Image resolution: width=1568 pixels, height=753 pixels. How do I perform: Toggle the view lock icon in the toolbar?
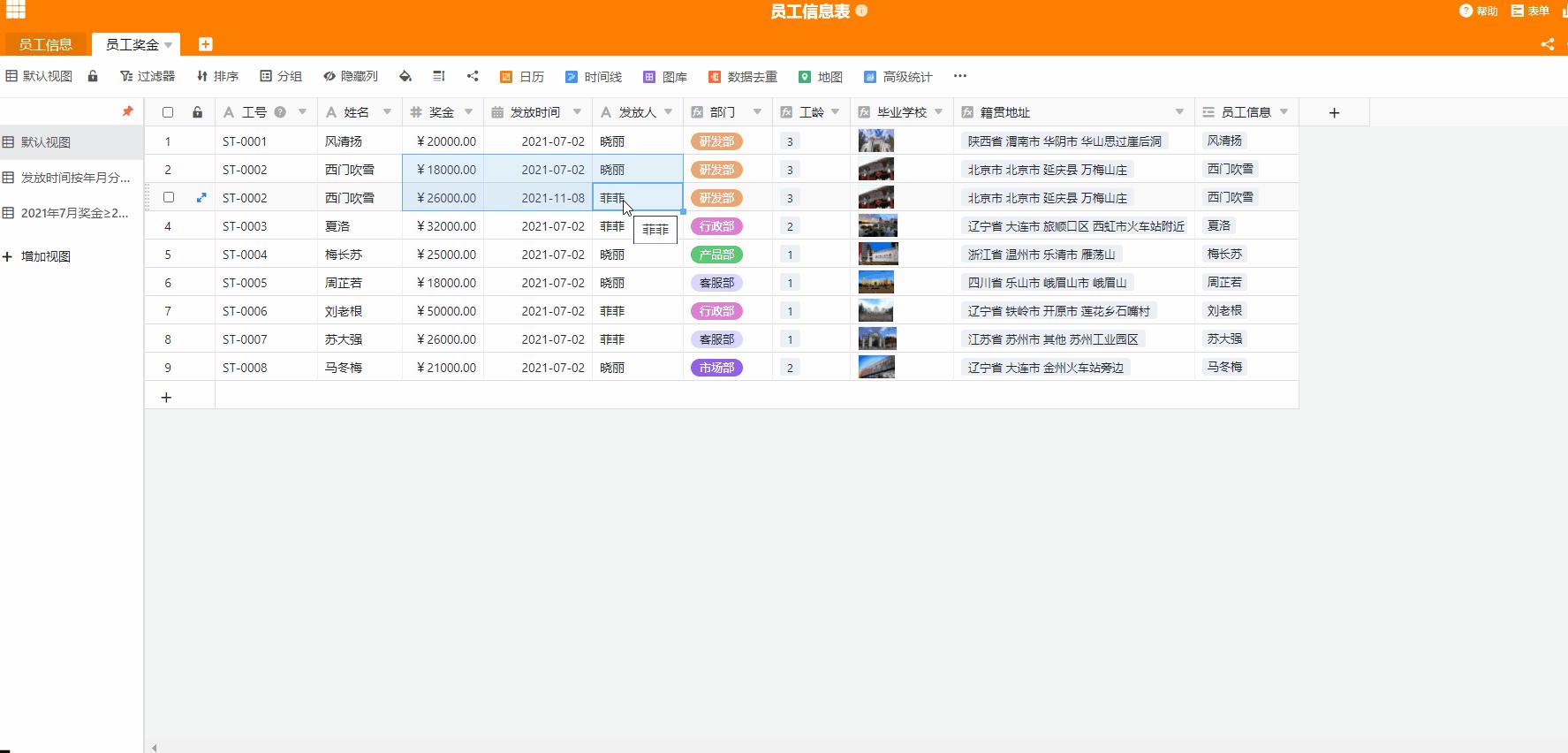point(93,76)
